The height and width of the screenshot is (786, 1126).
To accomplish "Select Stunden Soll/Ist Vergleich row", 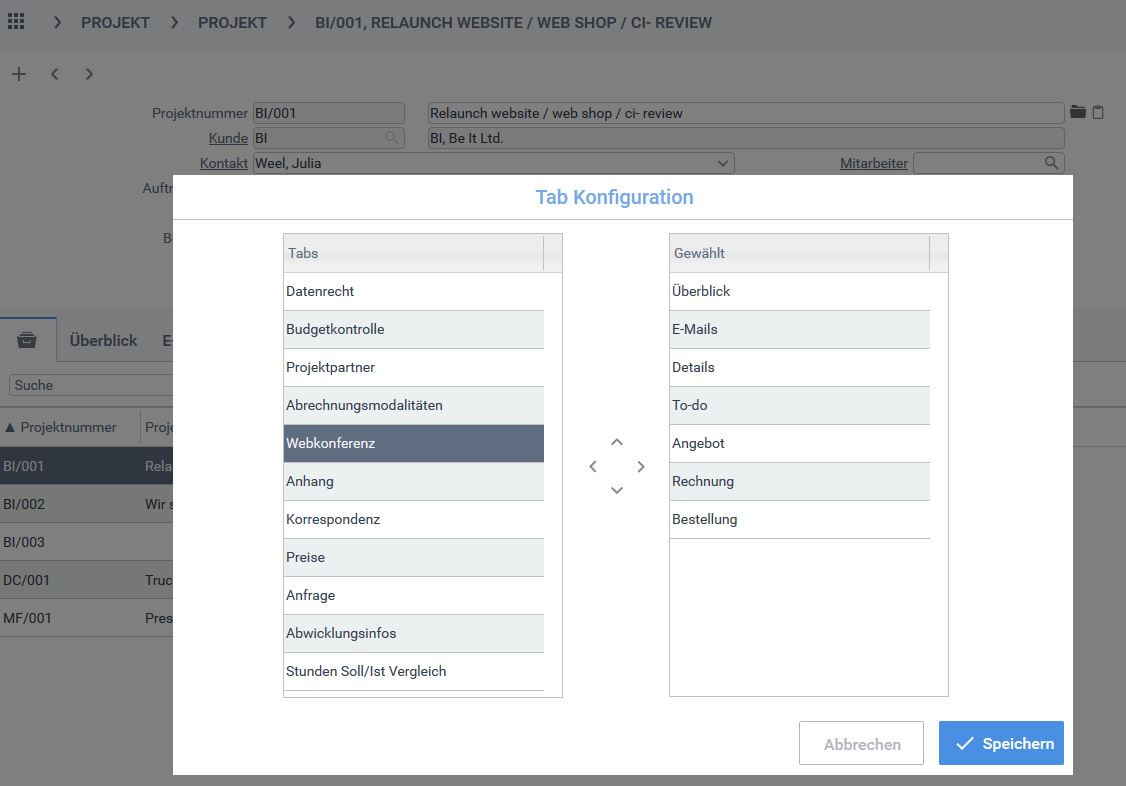I will pos(414,672).
